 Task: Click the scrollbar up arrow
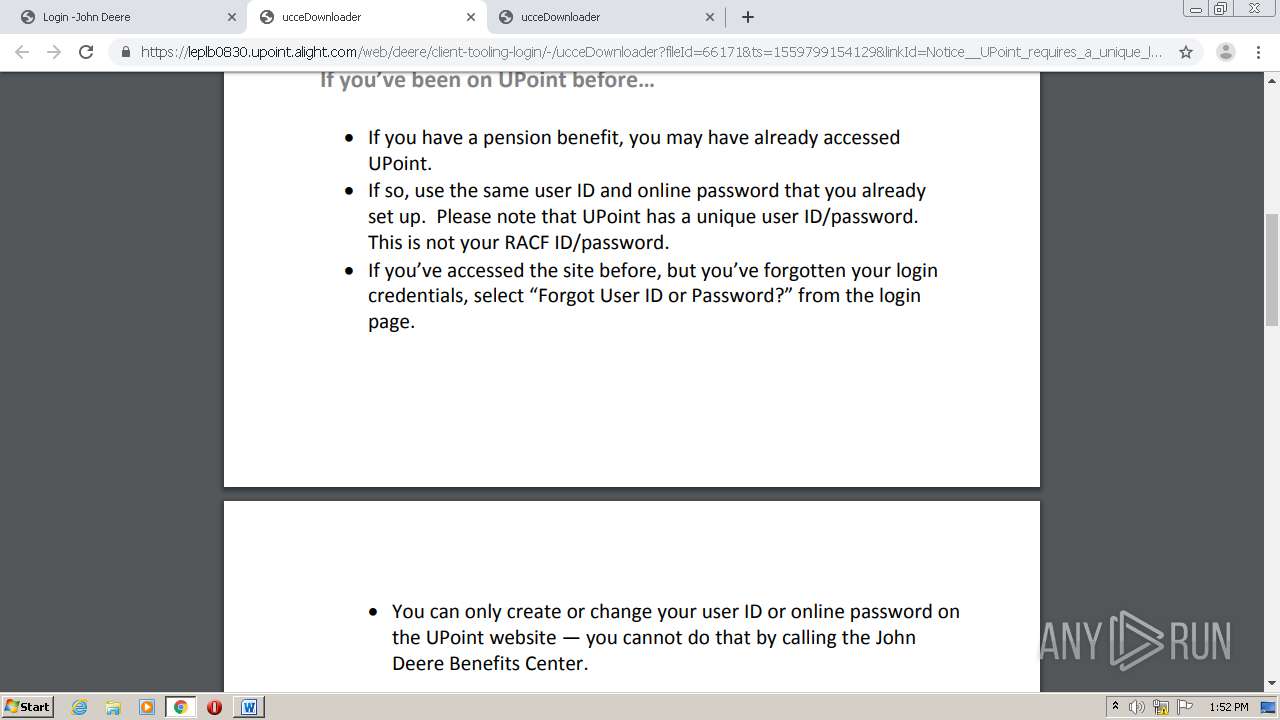click(x=1272, y=80)
